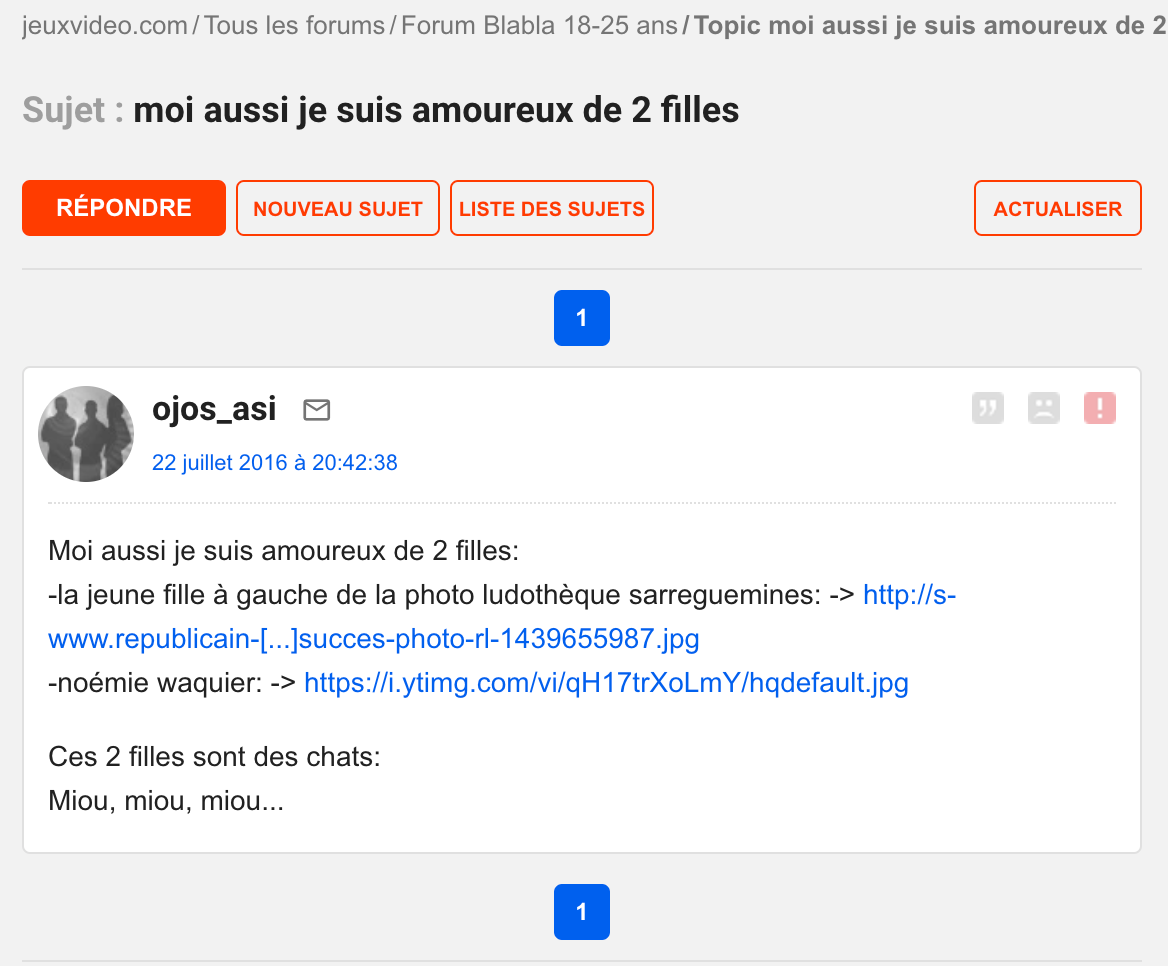
Task: Click the subject title heading
Action: [436, 110]
